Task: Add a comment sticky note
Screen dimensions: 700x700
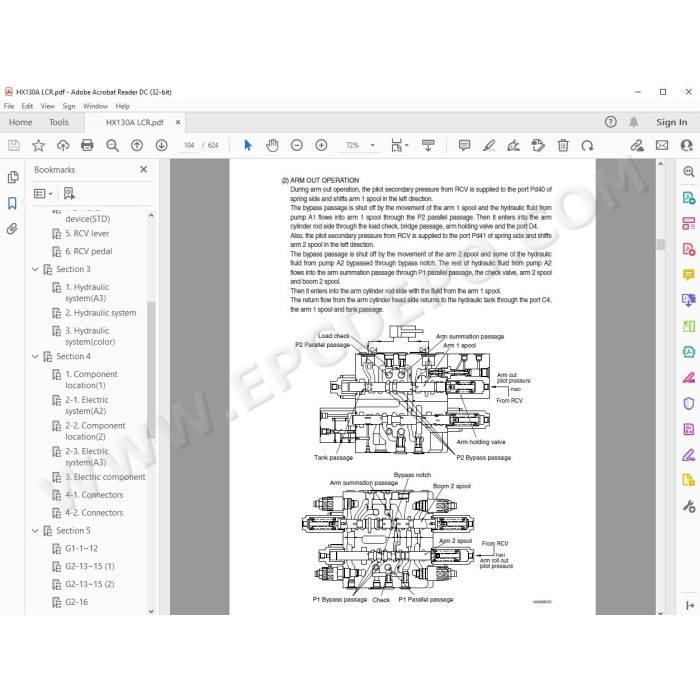Action: coord(464,145)
